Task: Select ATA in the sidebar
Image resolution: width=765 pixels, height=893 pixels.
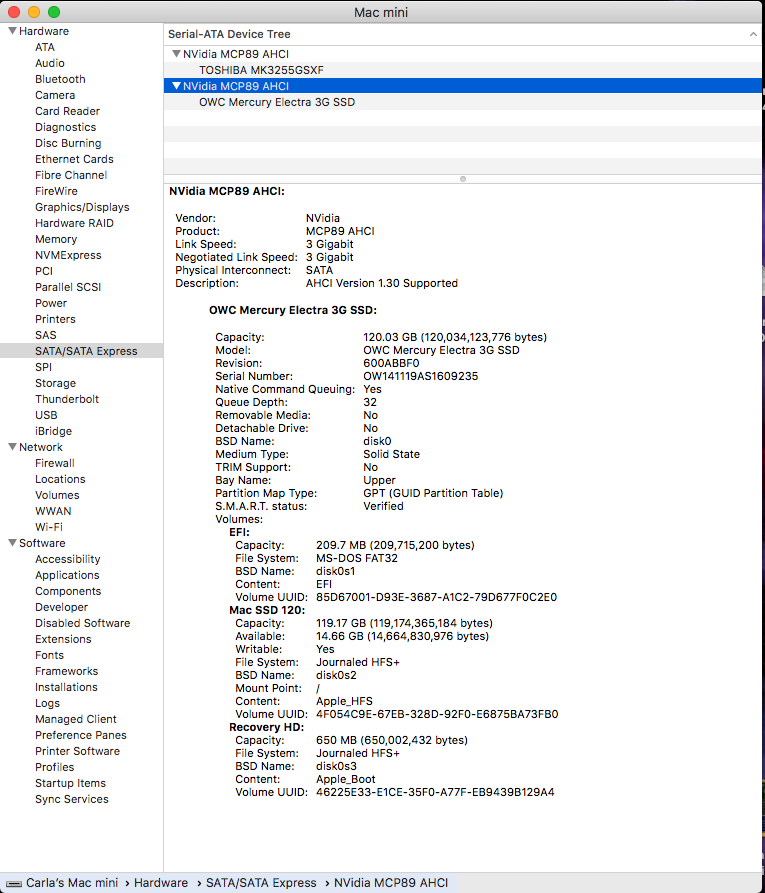Action: (x=45, y=47)
